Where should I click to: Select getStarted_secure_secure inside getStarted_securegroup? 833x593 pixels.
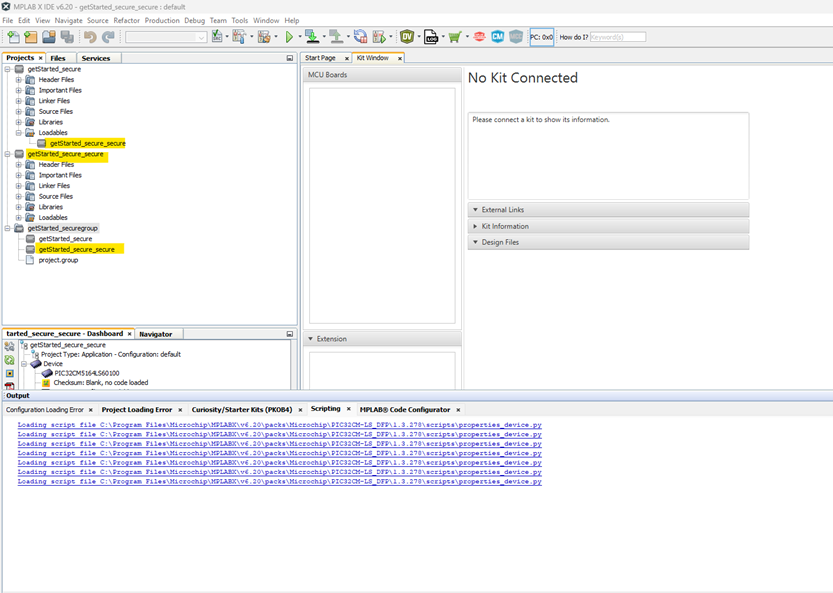pyautogui.click(x=76, y=249)
